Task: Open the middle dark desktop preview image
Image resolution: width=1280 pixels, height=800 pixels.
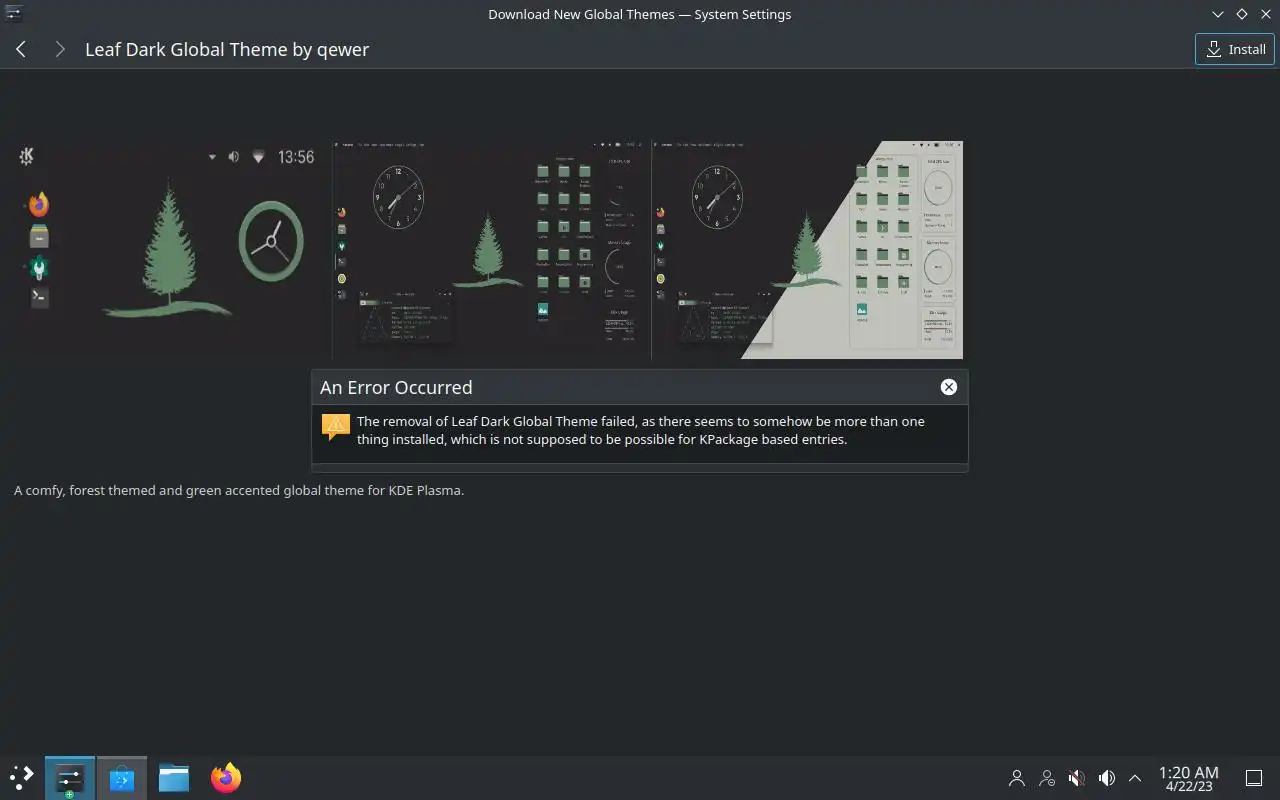Action: click(492, 250)
